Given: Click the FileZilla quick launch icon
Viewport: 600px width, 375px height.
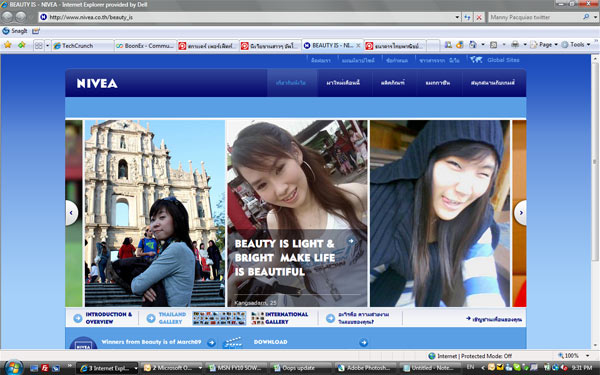Looking at the screenshot, I should point(45,368).
